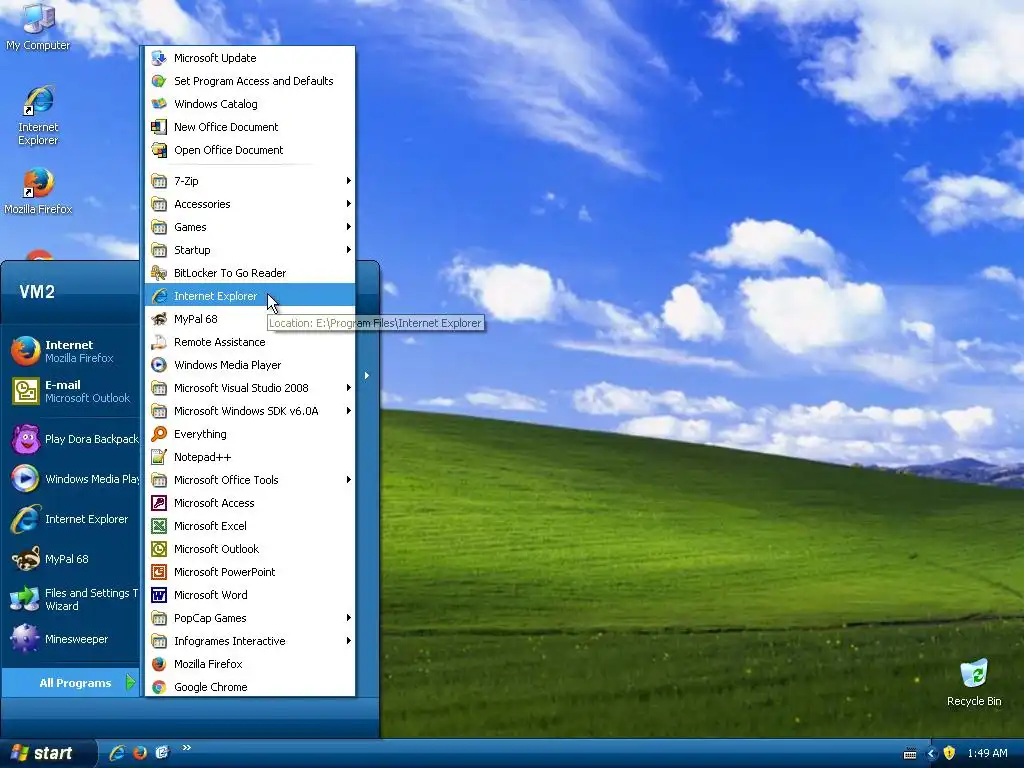Image resolution: width=1024 pixels, height=768 pixels.
Task: Click VM2 user name header
Action: (37, 291)
